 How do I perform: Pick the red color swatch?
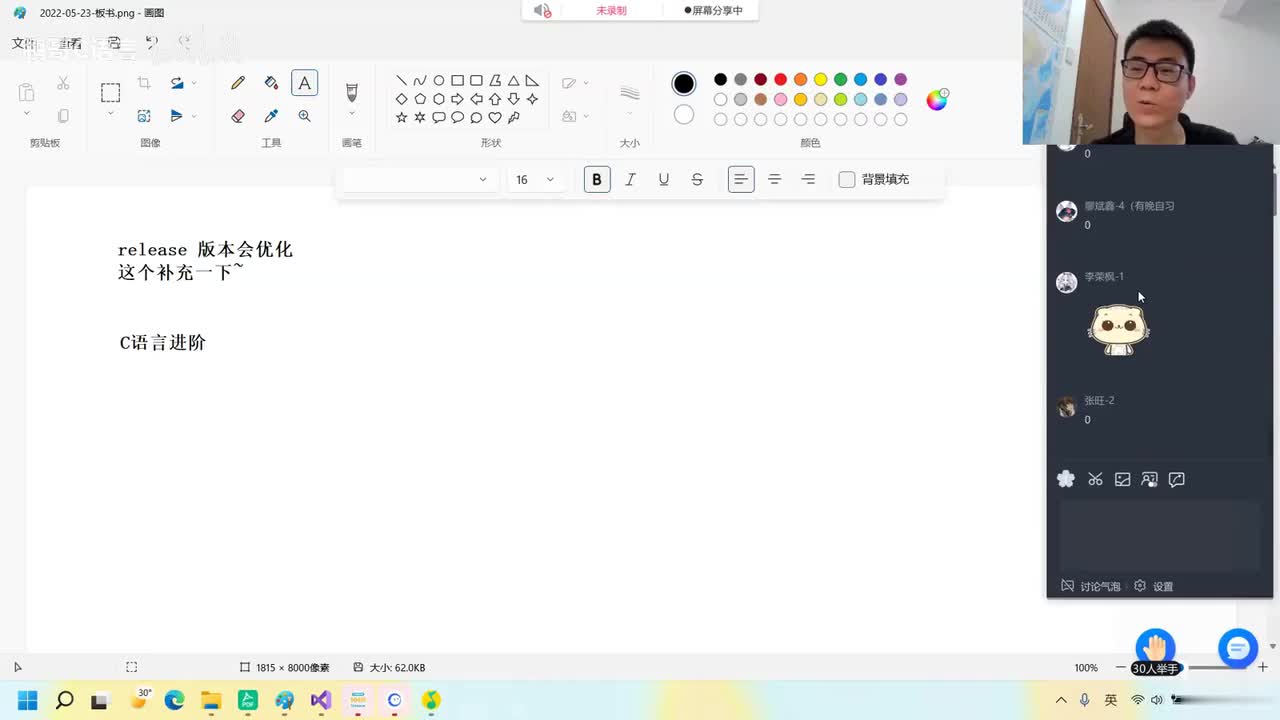coord(780,79)
